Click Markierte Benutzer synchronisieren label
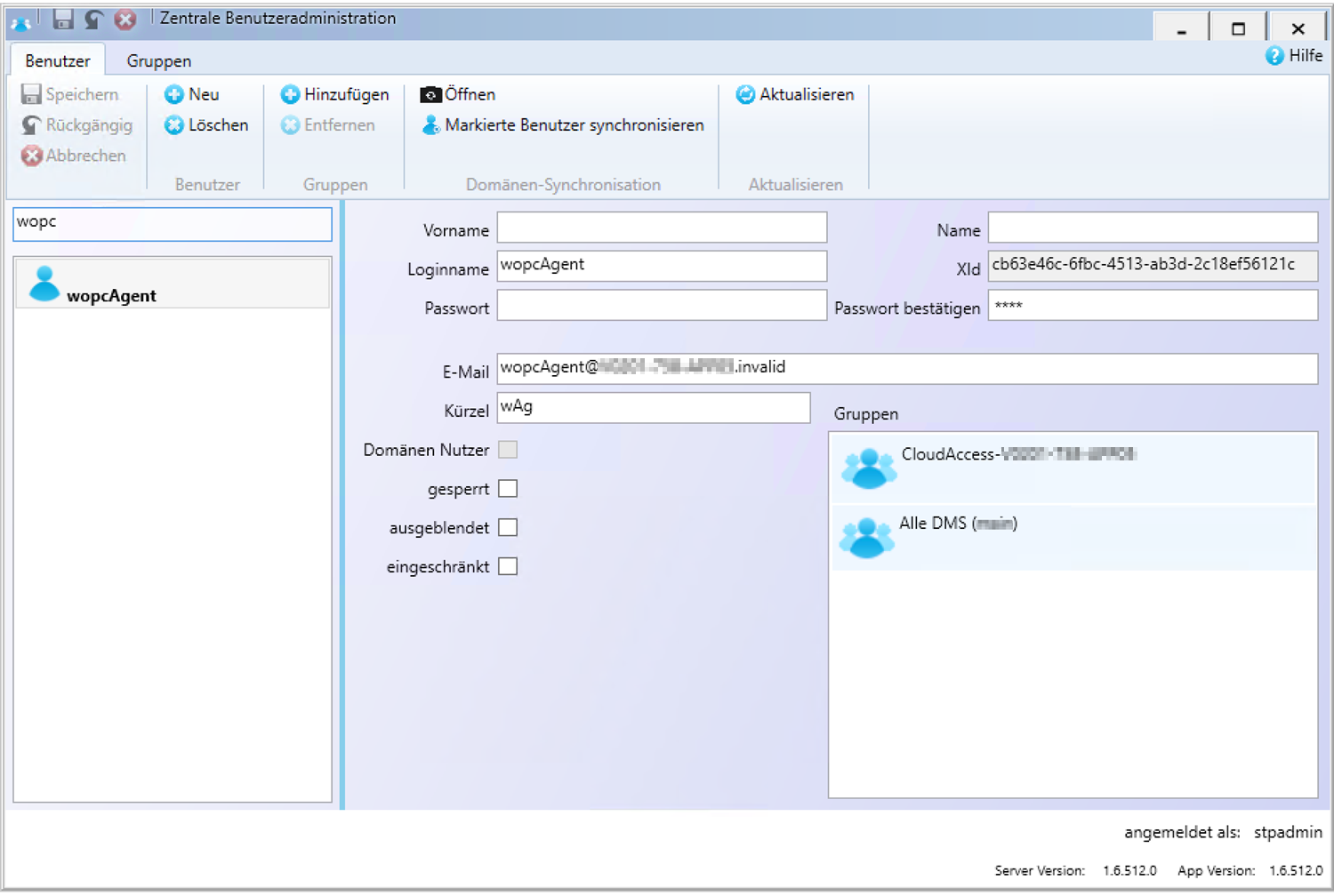 coord(575,125)
